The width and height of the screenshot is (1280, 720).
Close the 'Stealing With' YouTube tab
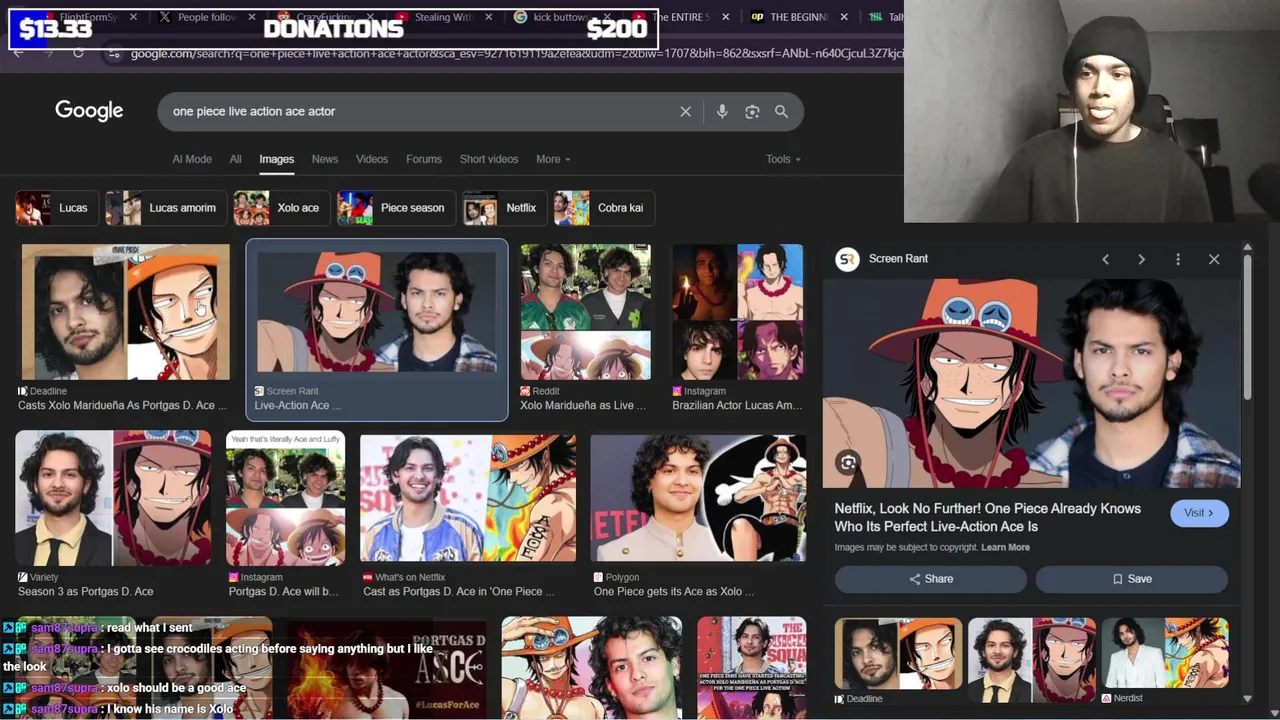488,17
